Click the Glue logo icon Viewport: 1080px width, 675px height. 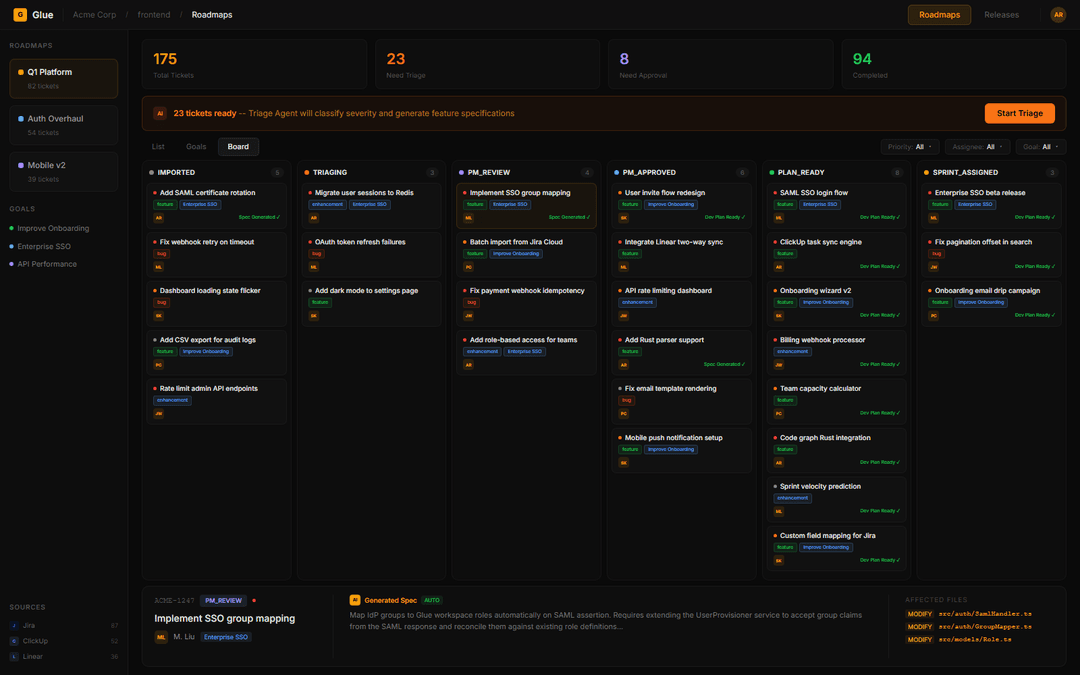click(20, 15)
